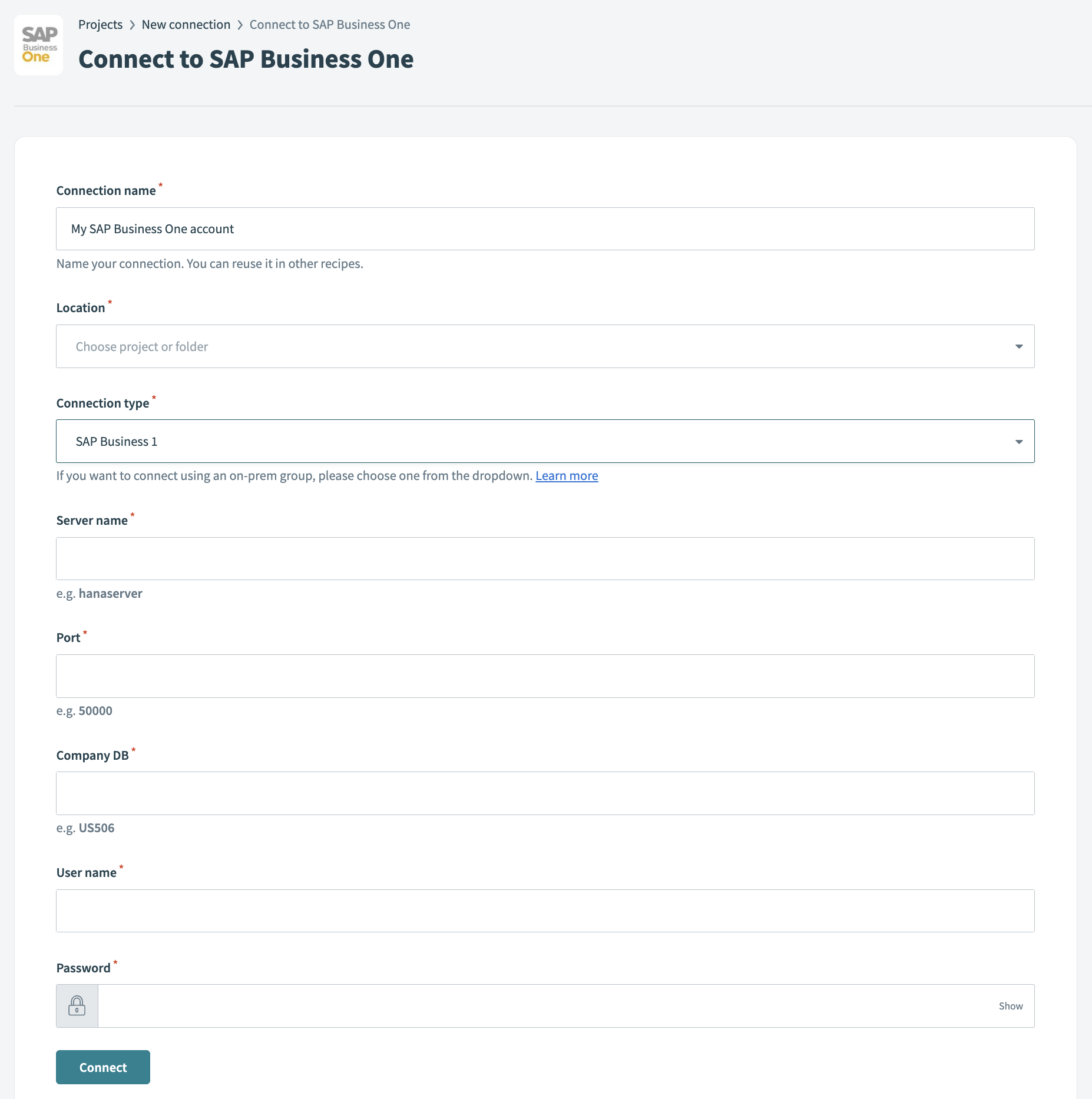Click the lock icon in the password field

pos(77,1005)
